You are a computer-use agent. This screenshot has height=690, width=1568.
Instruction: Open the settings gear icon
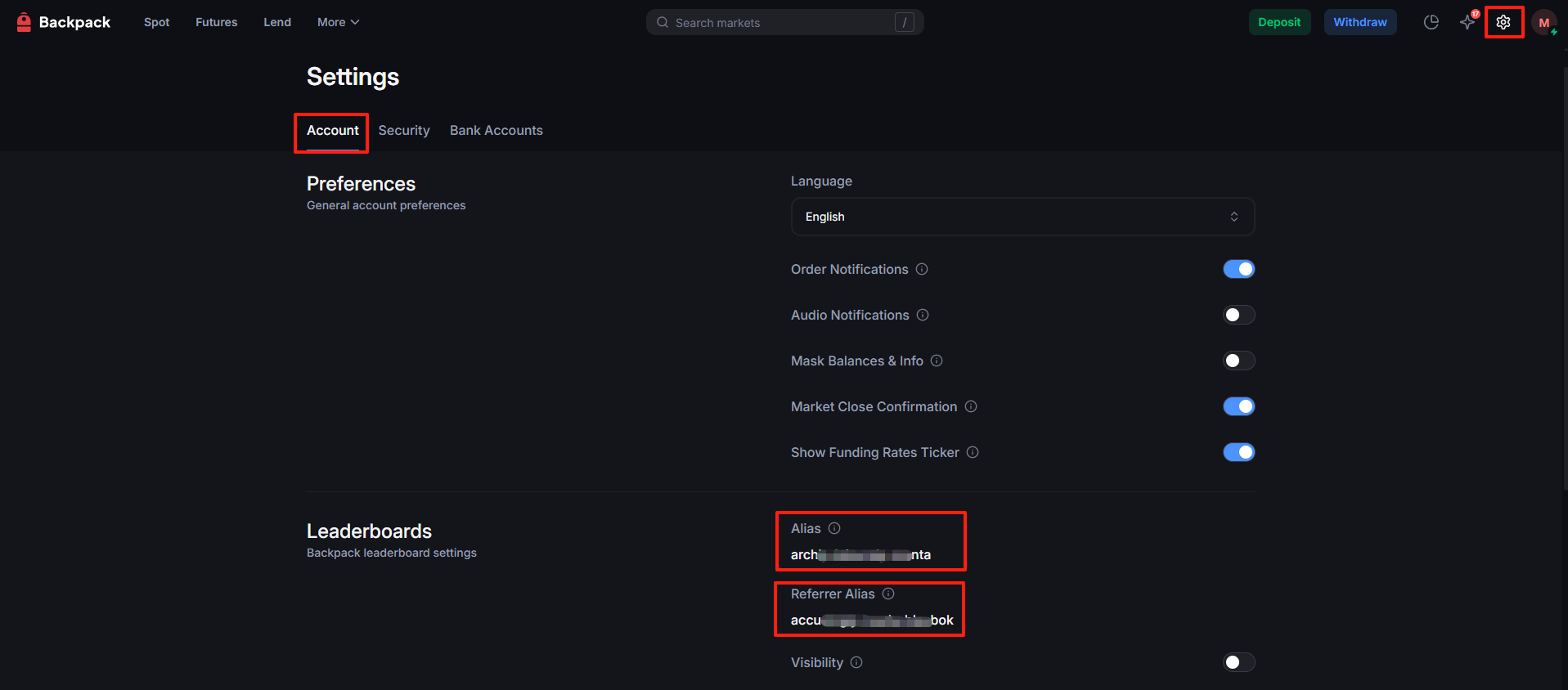[1503, 22]
